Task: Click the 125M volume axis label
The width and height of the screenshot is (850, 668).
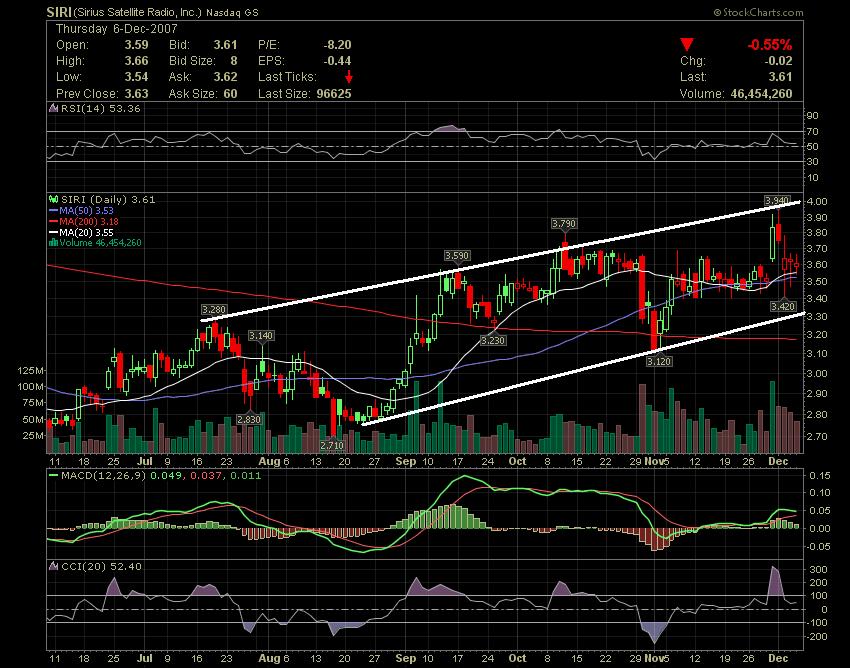Action: (30, 370)
